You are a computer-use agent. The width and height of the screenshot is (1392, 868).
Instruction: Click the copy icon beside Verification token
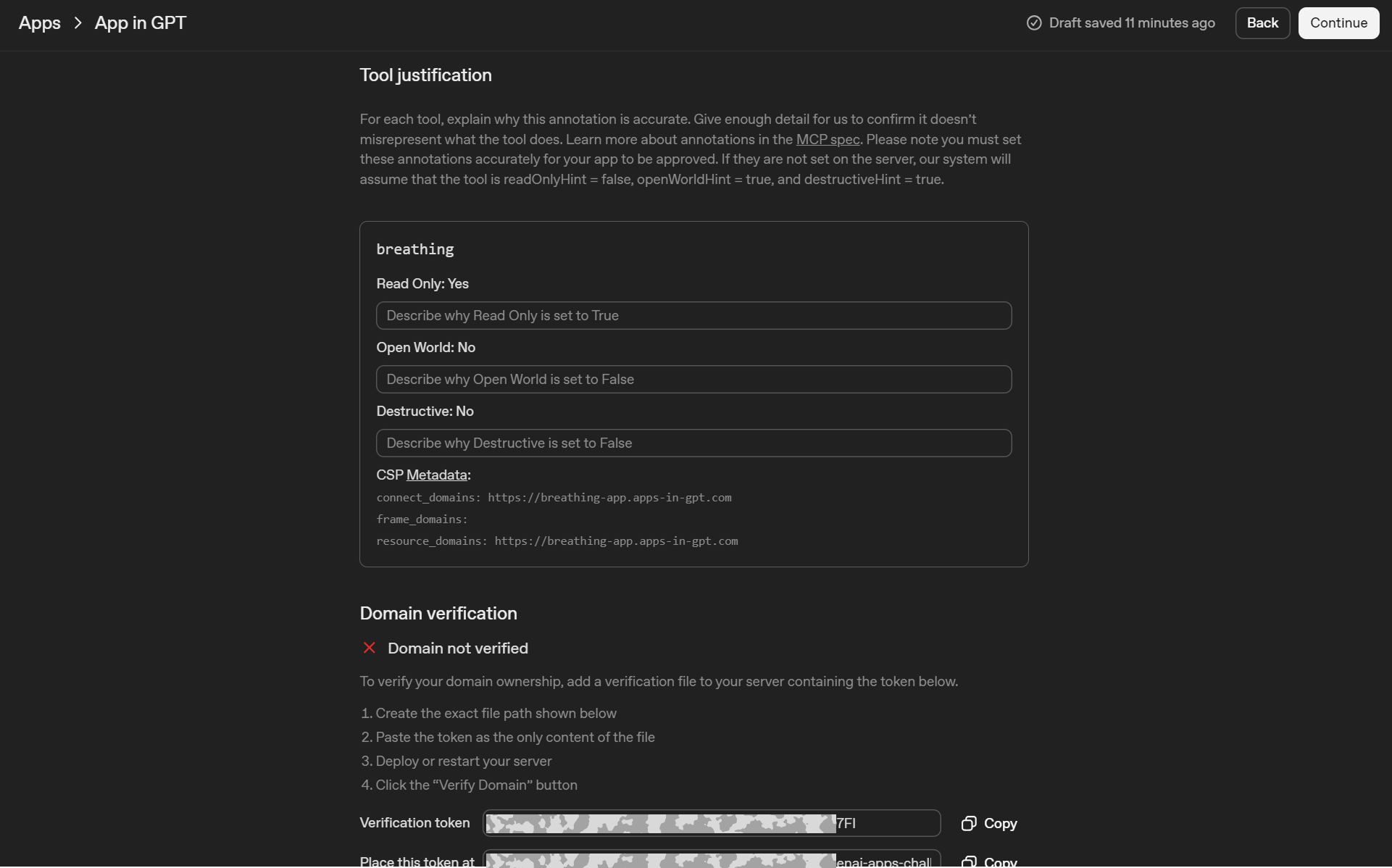[969, 823]
